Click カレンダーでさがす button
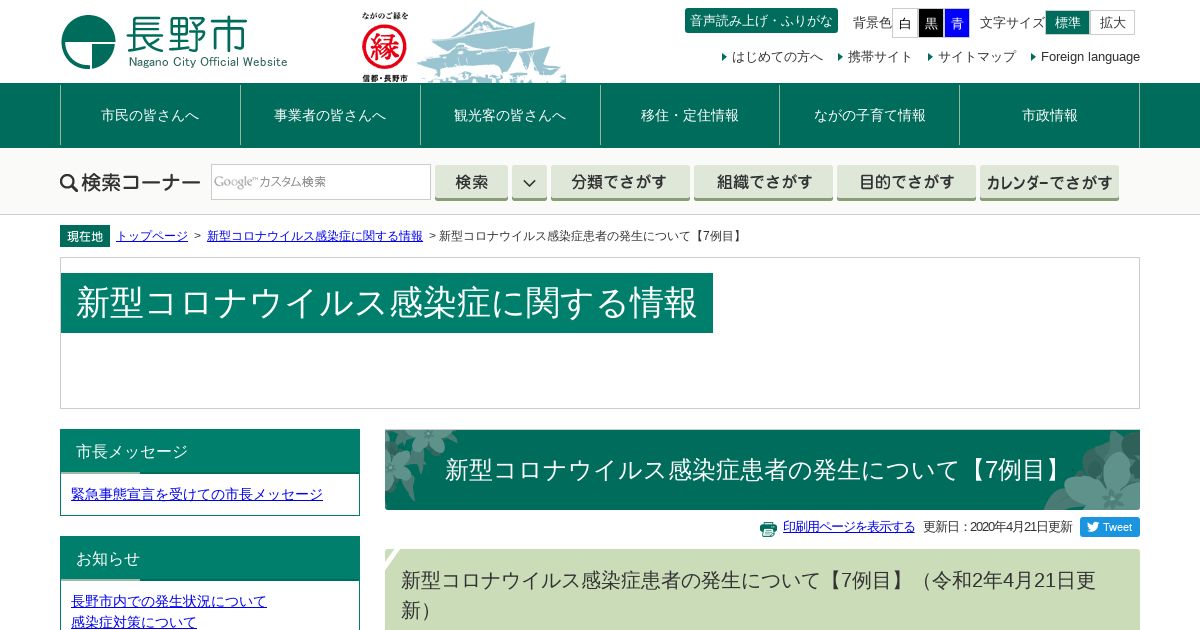The height and width of the screenshot is (630, 1200). click(1049, 182)
